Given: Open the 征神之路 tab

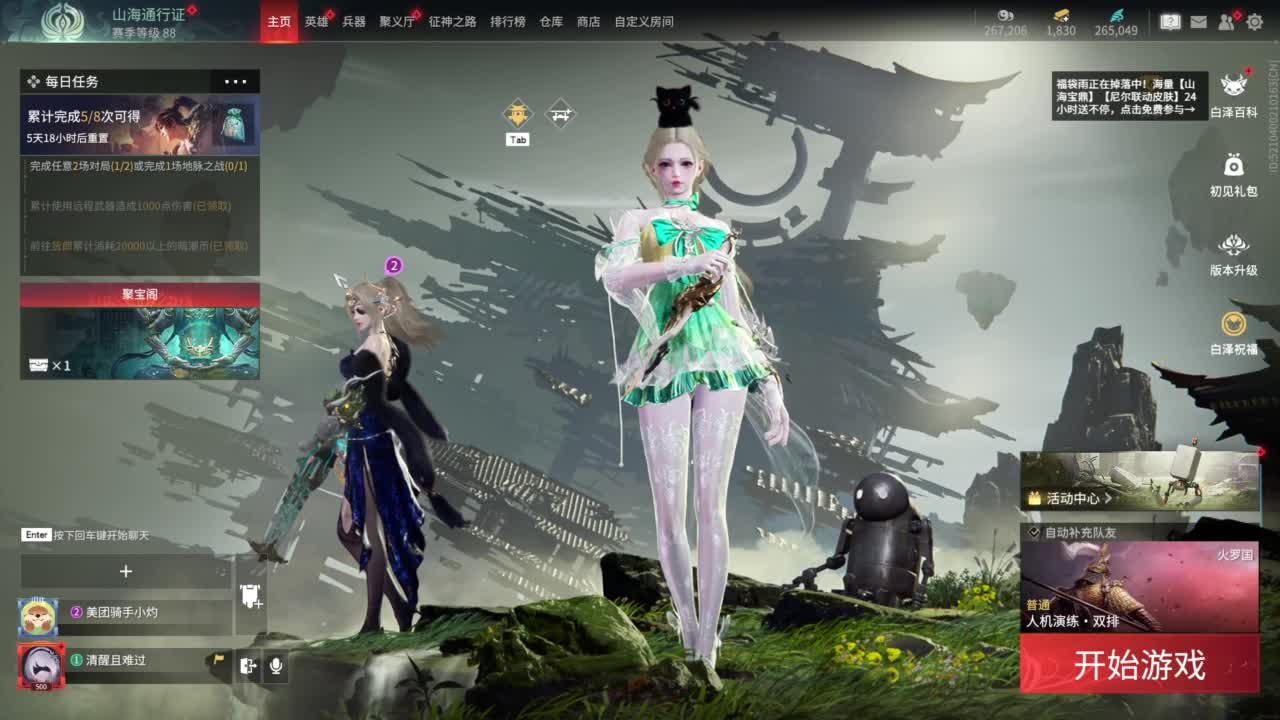Looking at the screenshot, I should (453, 21).
